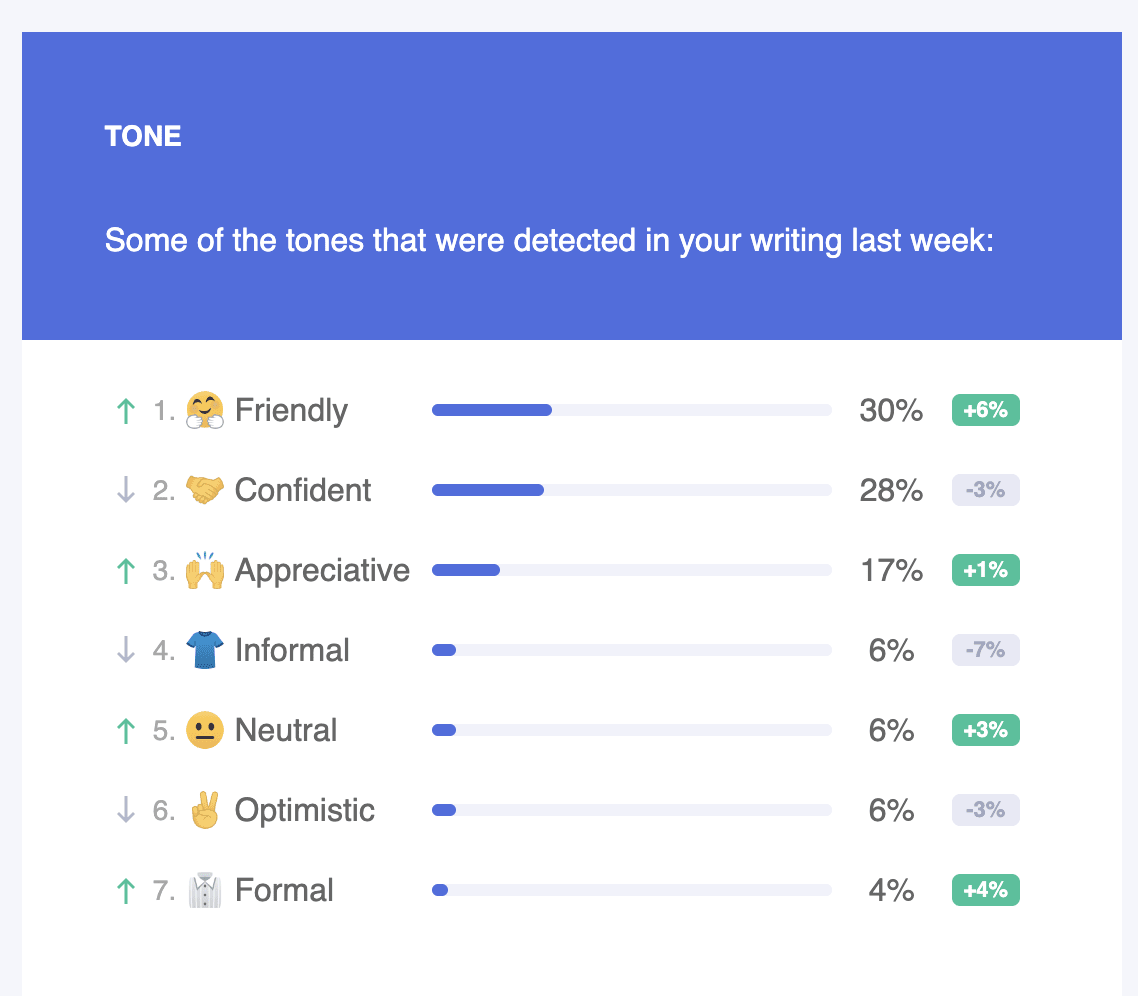Click the Friendly tone progress bar

click(x=631, y=410)
